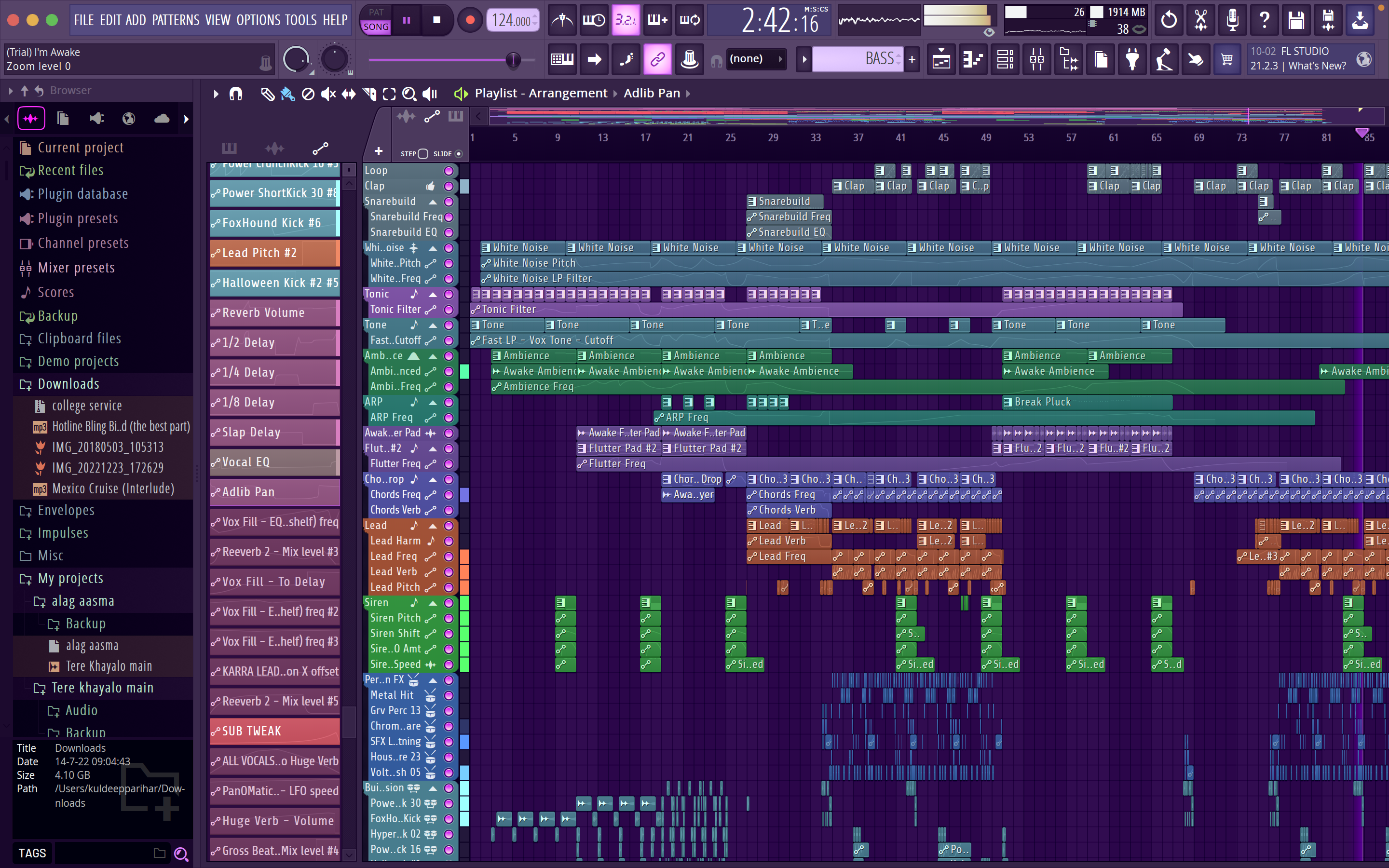Image resolution: width=1389 pixels, height=868 pixels.
Task: Open the FILE menu
Action: (x=84, y=21)
